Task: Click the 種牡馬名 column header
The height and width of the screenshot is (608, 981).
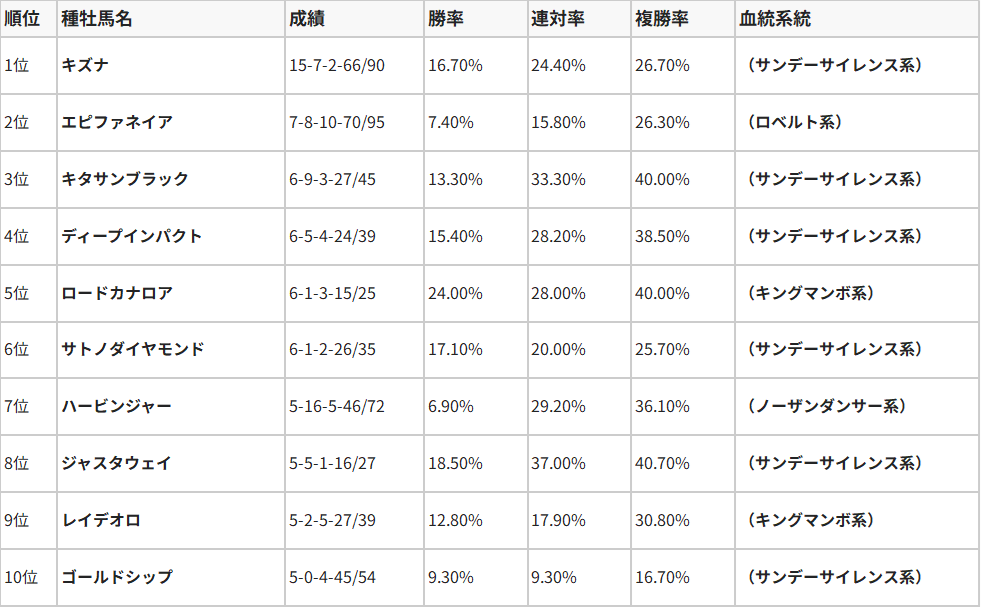Action: [96, 19]
